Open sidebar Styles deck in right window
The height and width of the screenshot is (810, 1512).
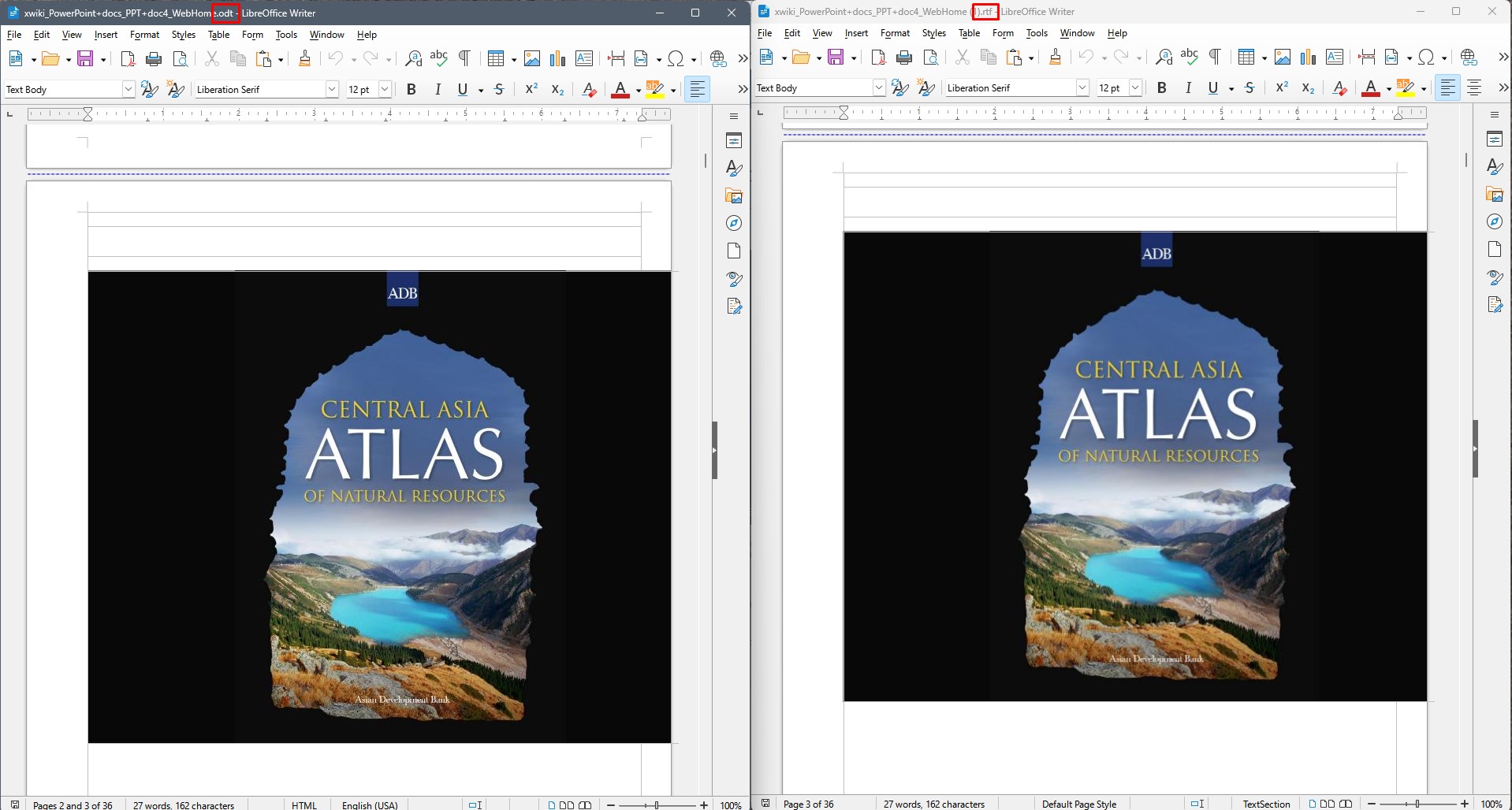tap(1495, 167)
